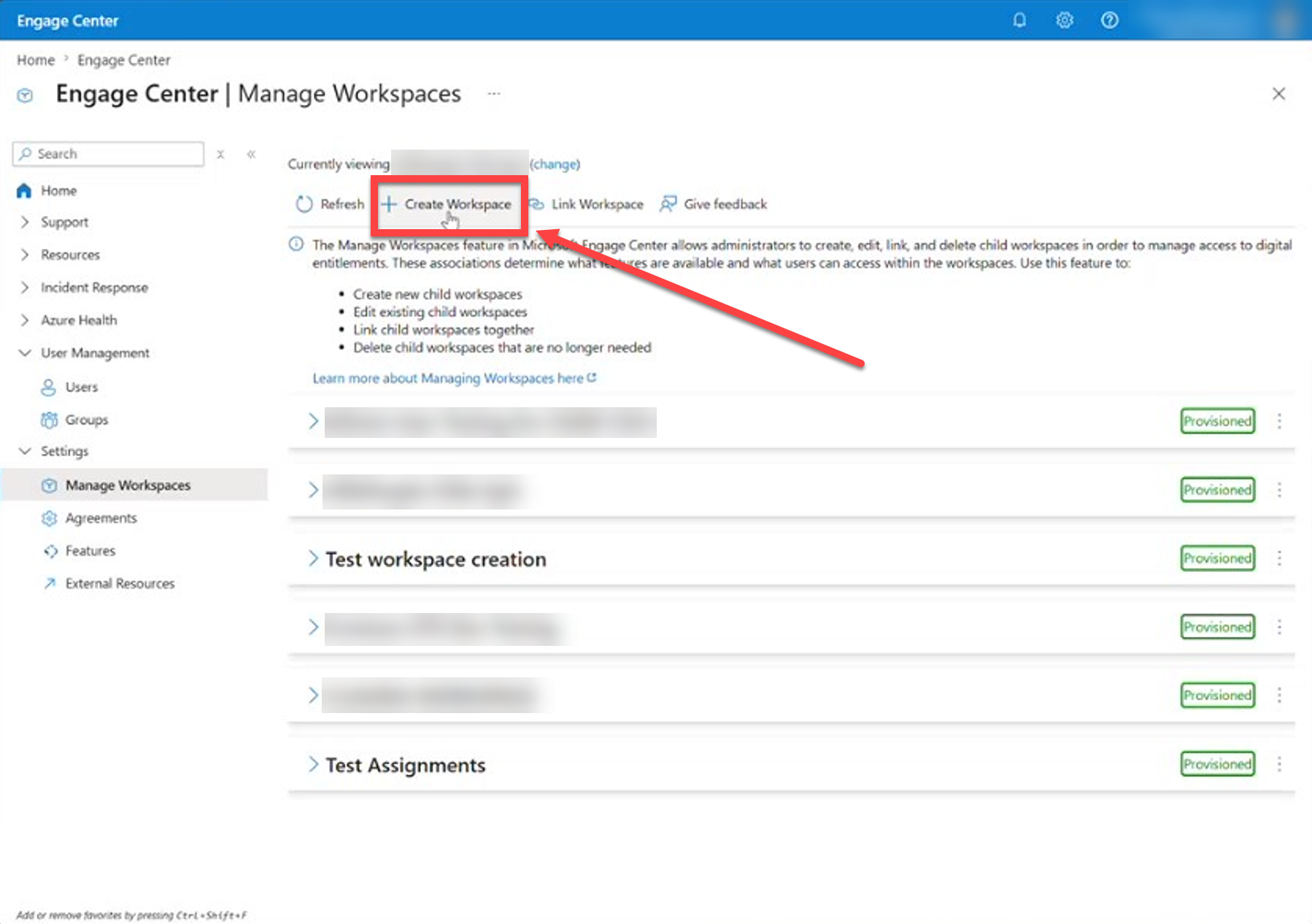Click the info icon beside description
Viewport: 1312px width, 924px height.
point(296,244)
